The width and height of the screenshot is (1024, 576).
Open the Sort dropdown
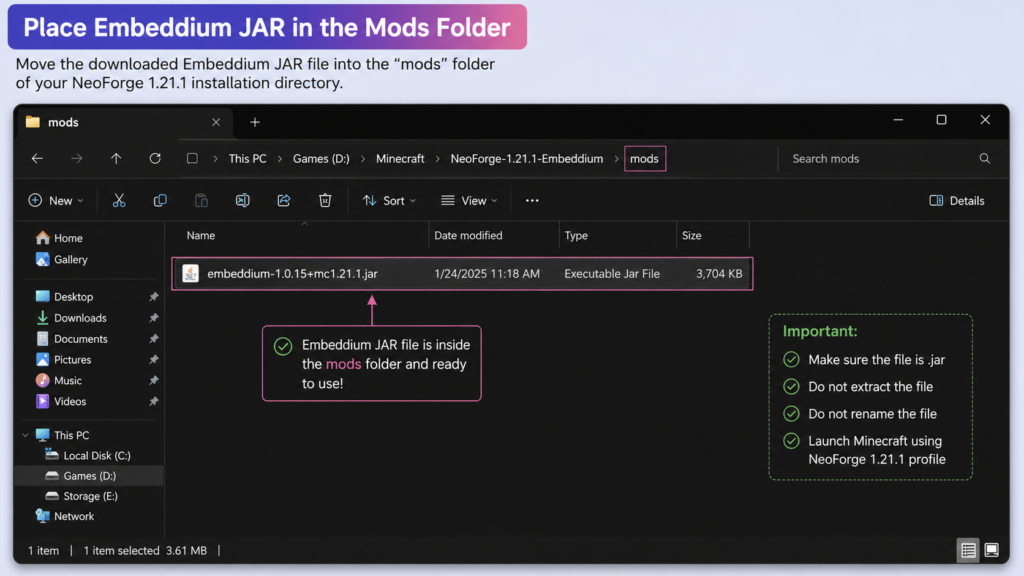point(389,200)
